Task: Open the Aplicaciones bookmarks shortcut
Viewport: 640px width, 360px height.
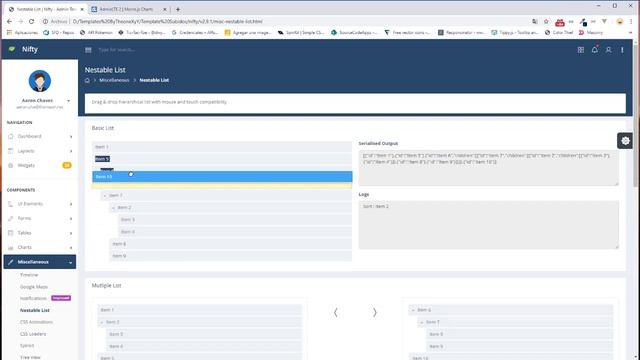Action: point(22,33)
